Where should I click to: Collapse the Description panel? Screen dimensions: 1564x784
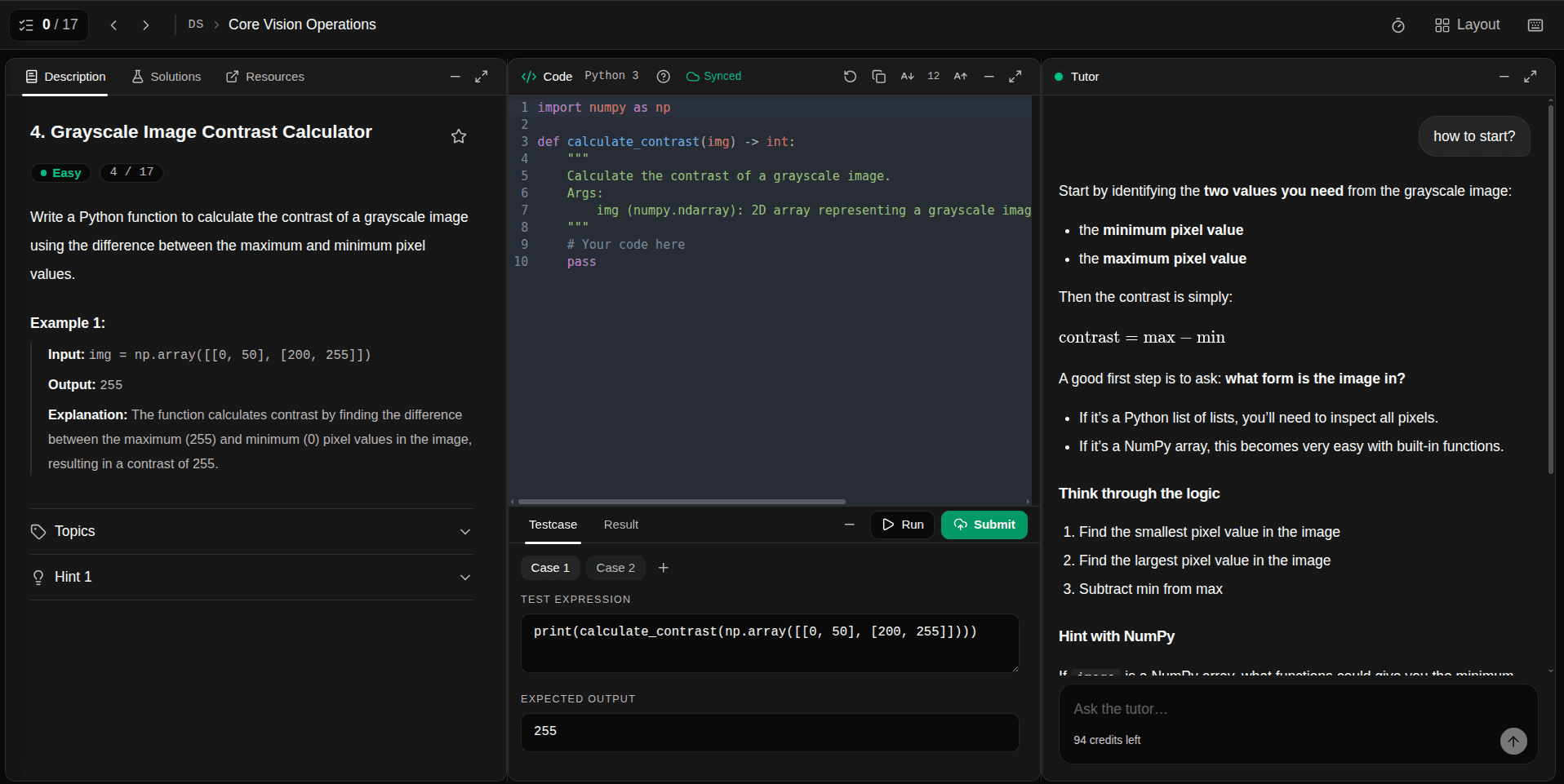pos(455,77)
